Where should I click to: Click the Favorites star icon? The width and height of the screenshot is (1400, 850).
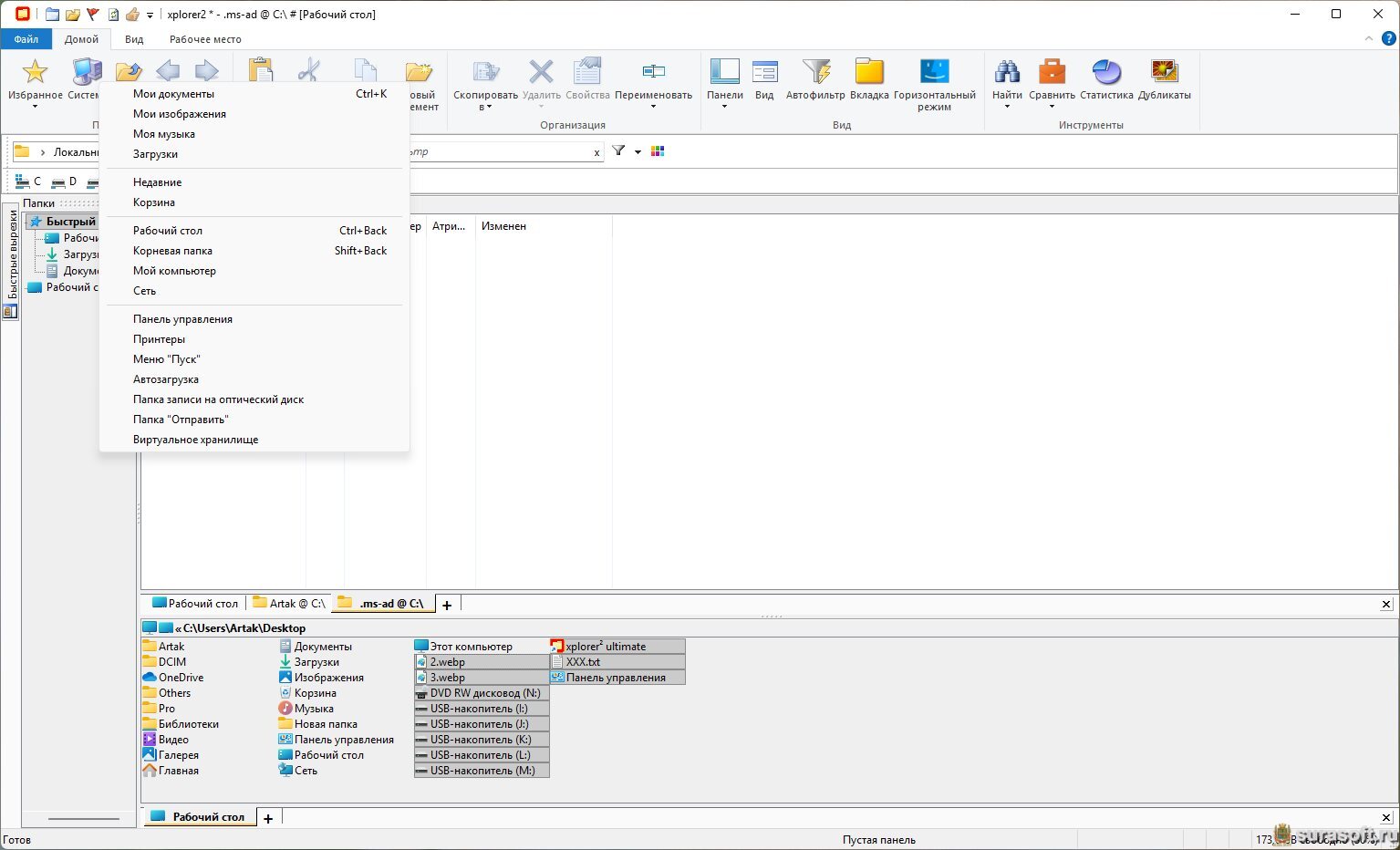(35, 72)
